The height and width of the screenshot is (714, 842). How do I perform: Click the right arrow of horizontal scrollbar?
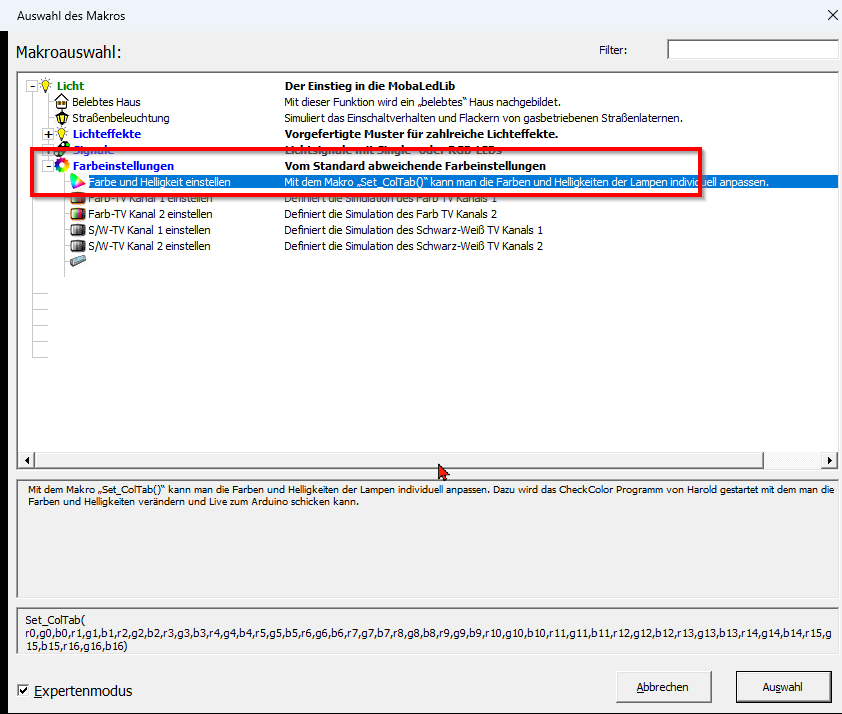click(828, 460)
